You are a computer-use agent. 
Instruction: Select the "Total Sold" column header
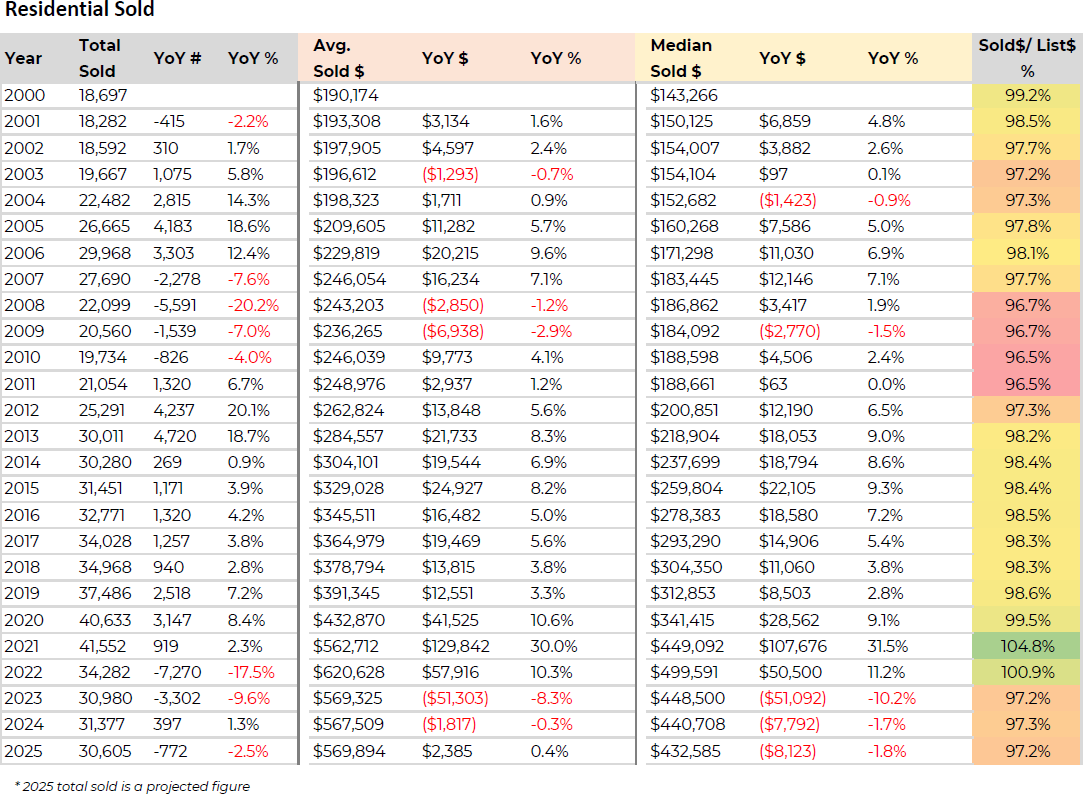coord(99,58)
